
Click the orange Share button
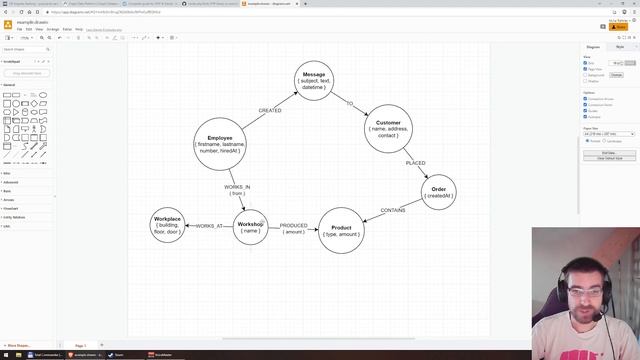(618, 27)
